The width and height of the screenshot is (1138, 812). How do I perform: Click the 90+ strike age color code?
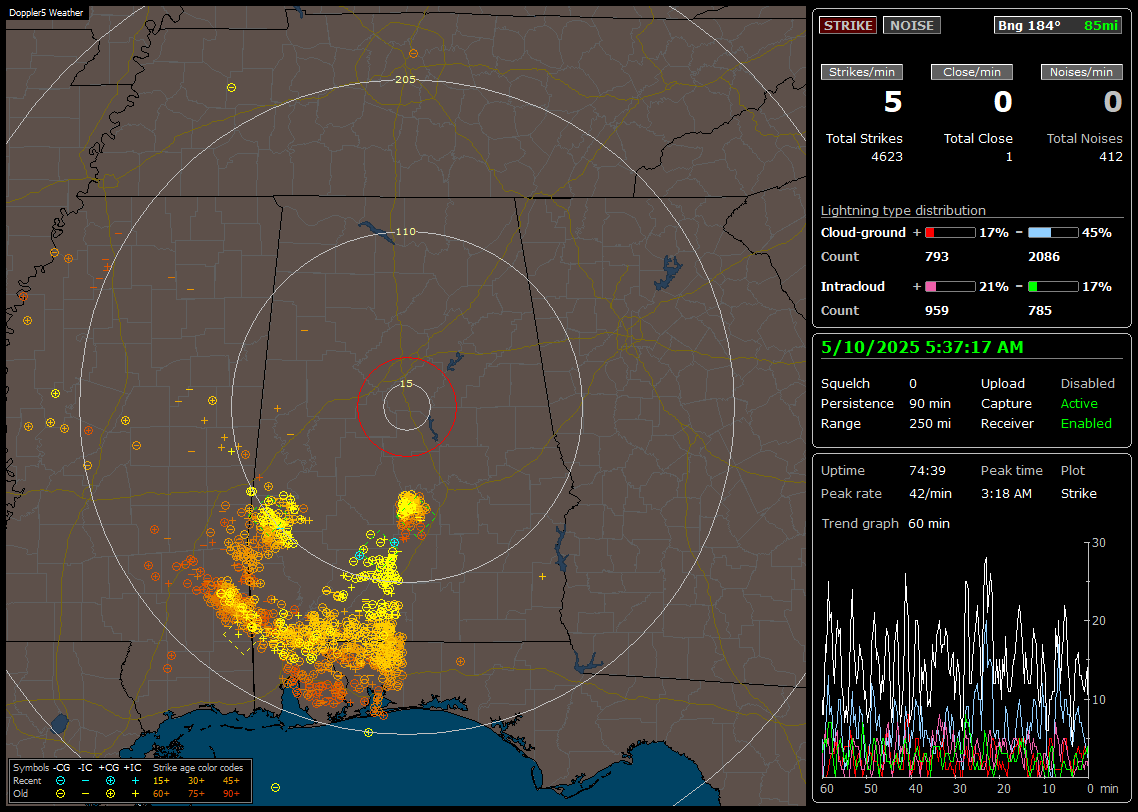[231, 794]
